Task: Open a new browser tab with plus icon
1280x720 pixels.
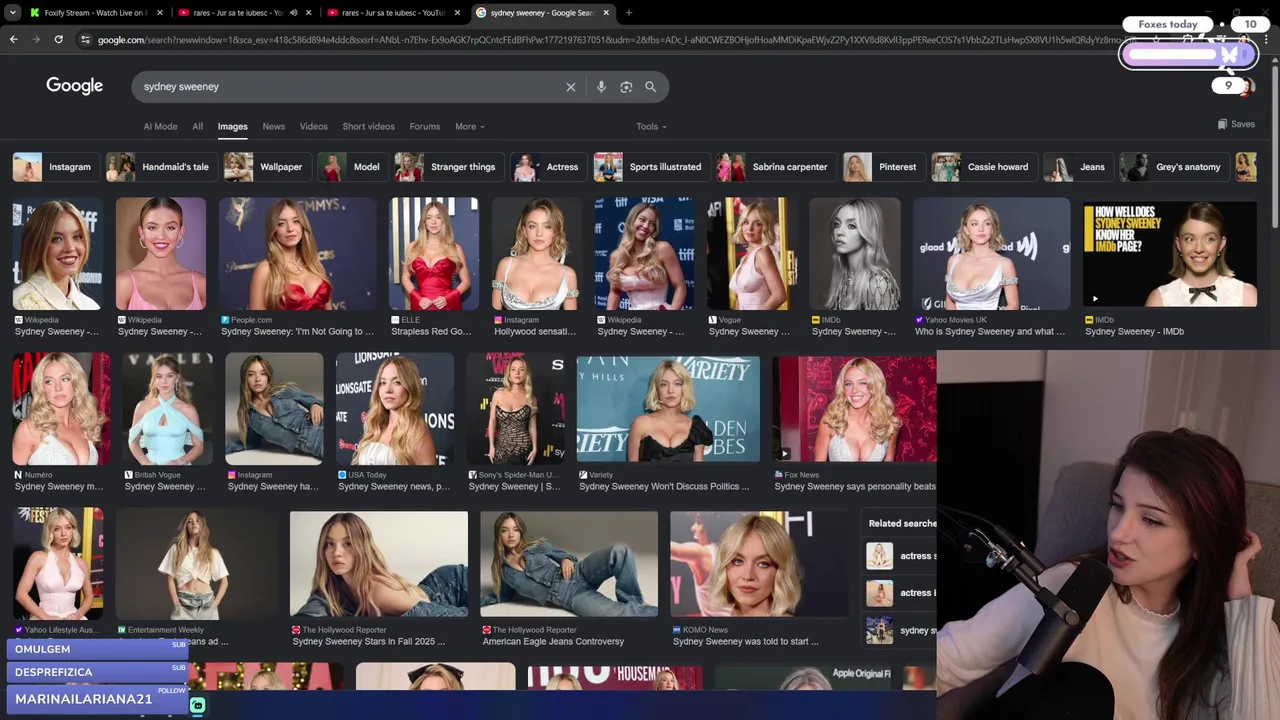Action: pyautogui.click(x=628, y=13)
